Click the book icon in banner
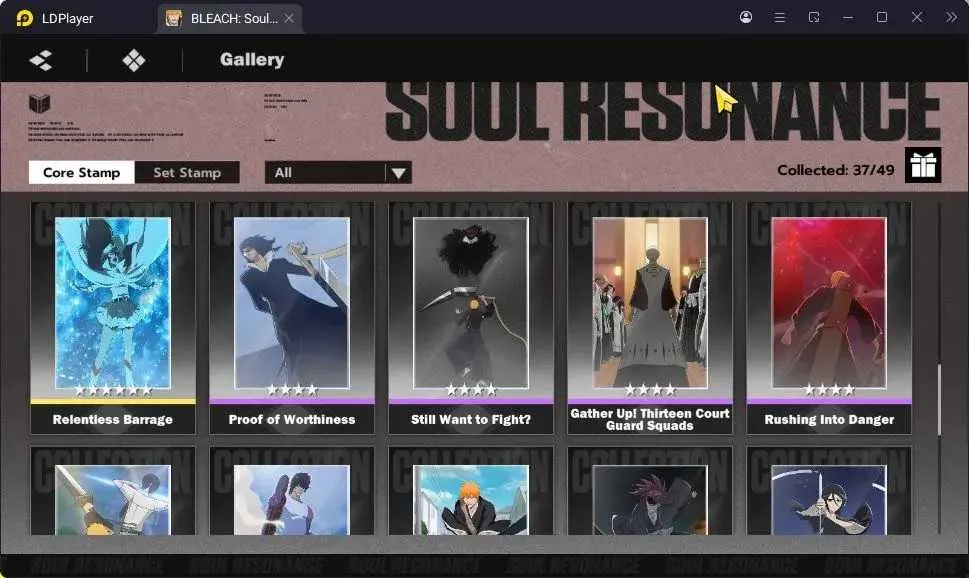The width and height of the screenshot is (969, 578). click(40, 103)
